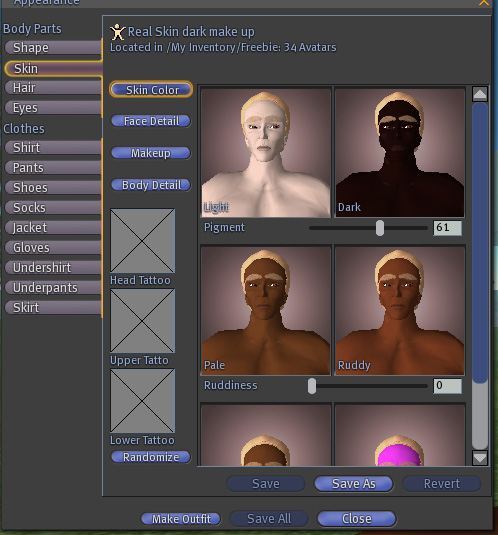
Task: Click the Save As button
Action: (354, 484)
